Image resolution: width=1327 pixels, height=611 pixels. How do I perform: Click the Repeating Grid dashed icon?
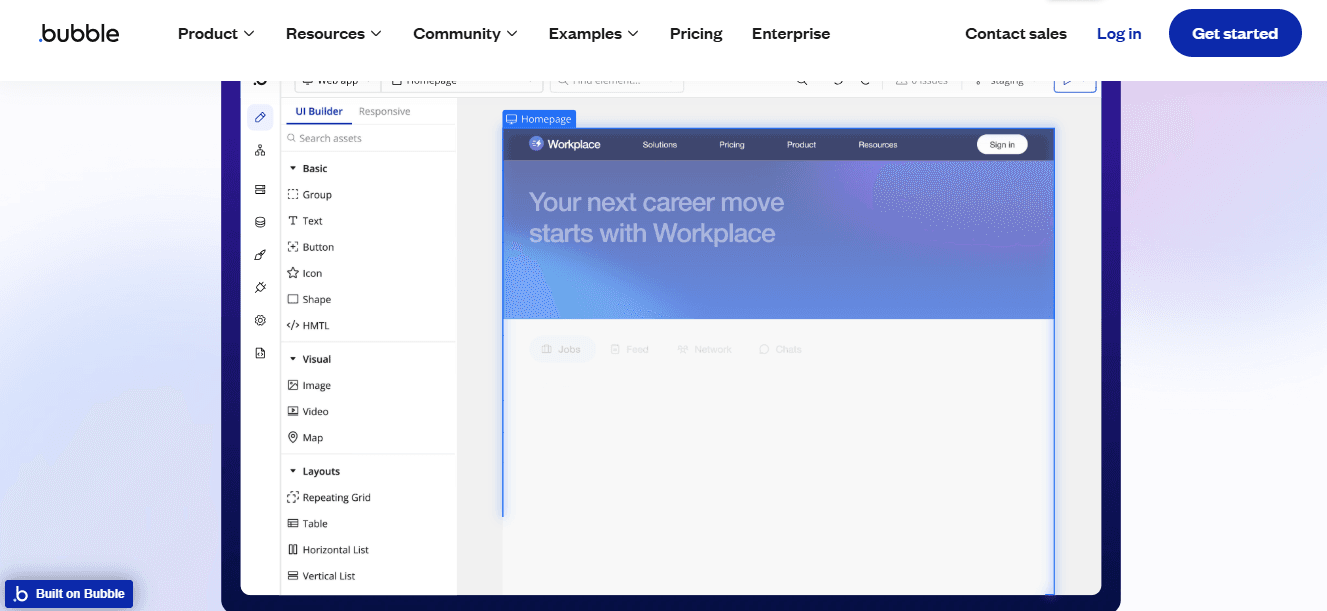293,497
